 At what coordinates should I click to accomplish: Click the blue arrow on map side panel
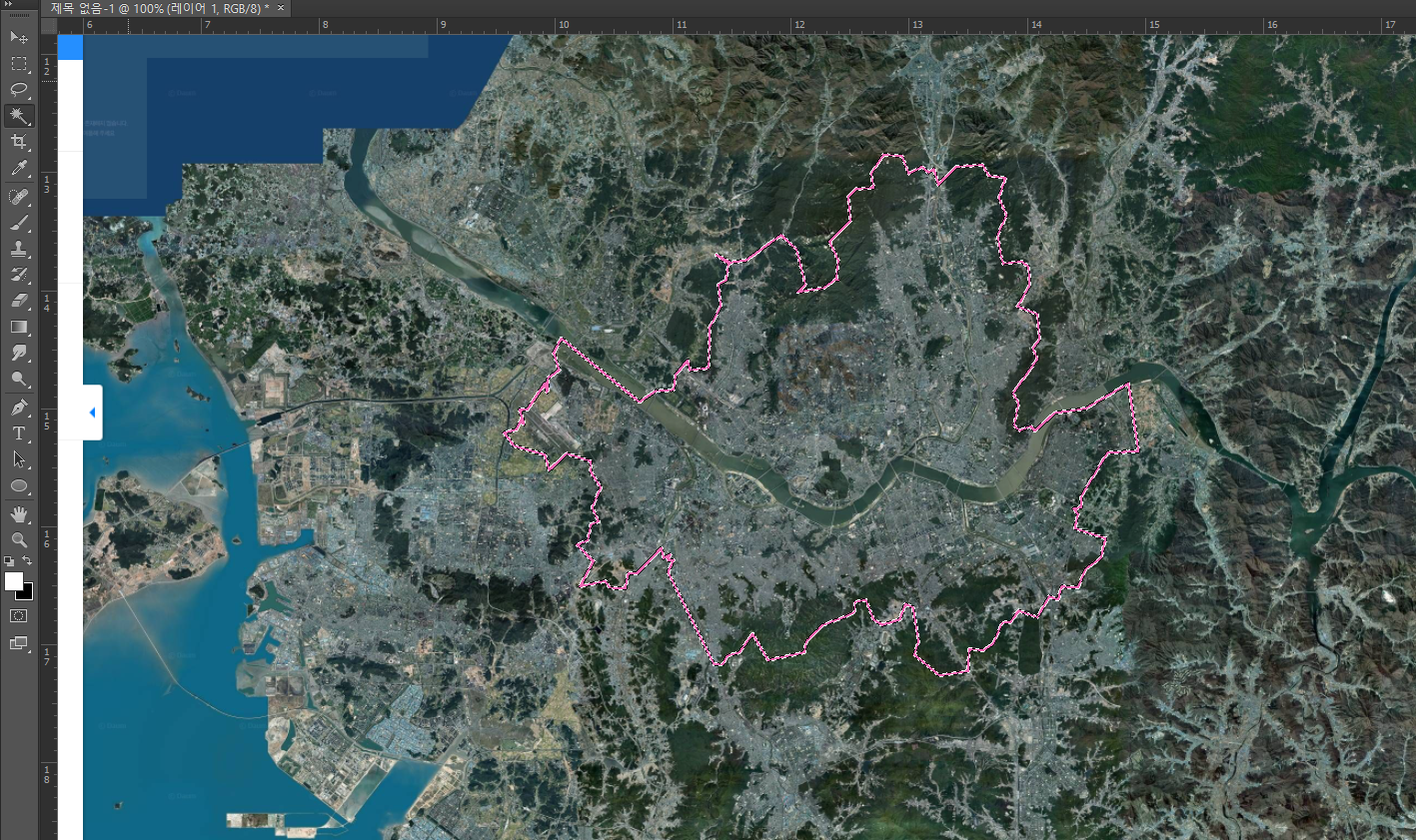[93, 413]
